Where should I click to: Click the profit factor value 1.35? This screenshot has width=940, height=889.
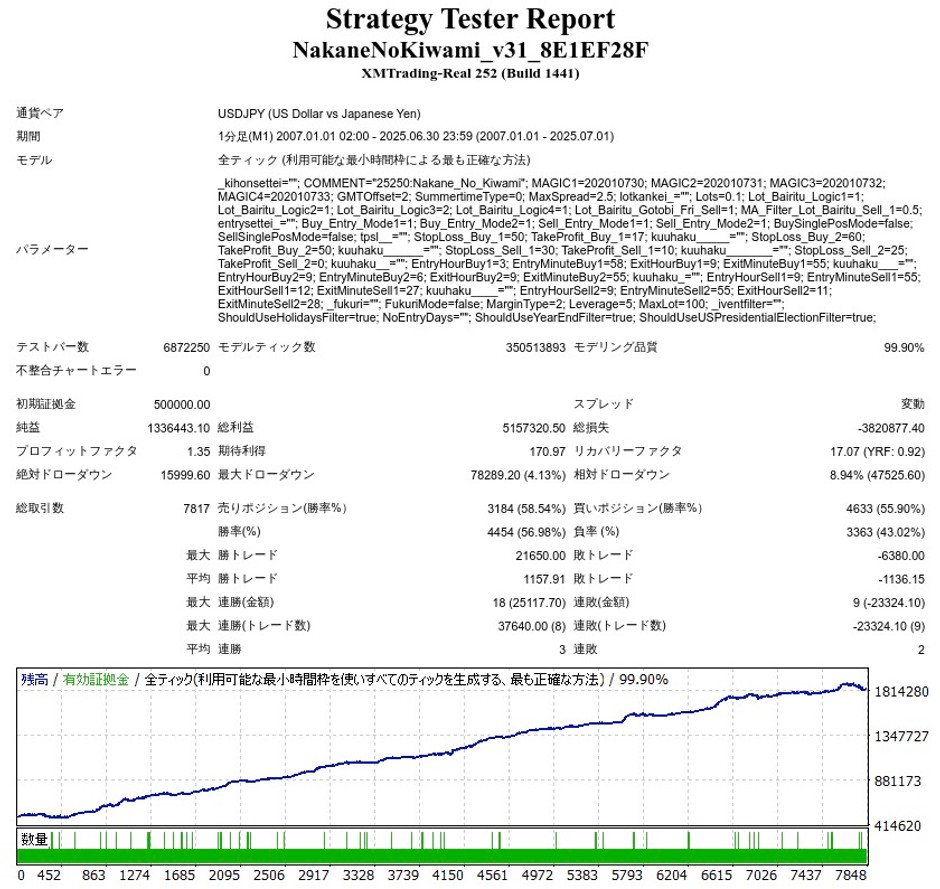(x=198, y=451)
